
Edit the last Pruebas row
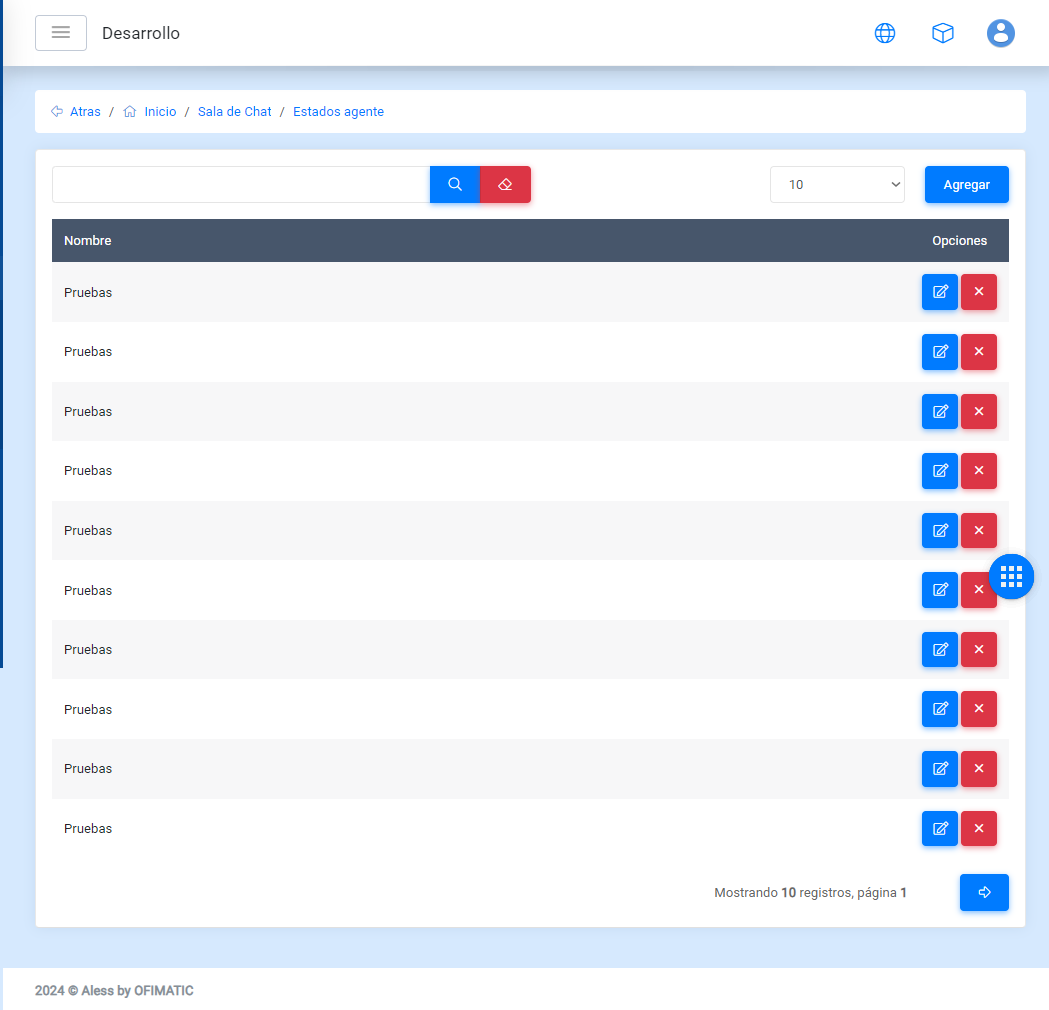[939, 828]
